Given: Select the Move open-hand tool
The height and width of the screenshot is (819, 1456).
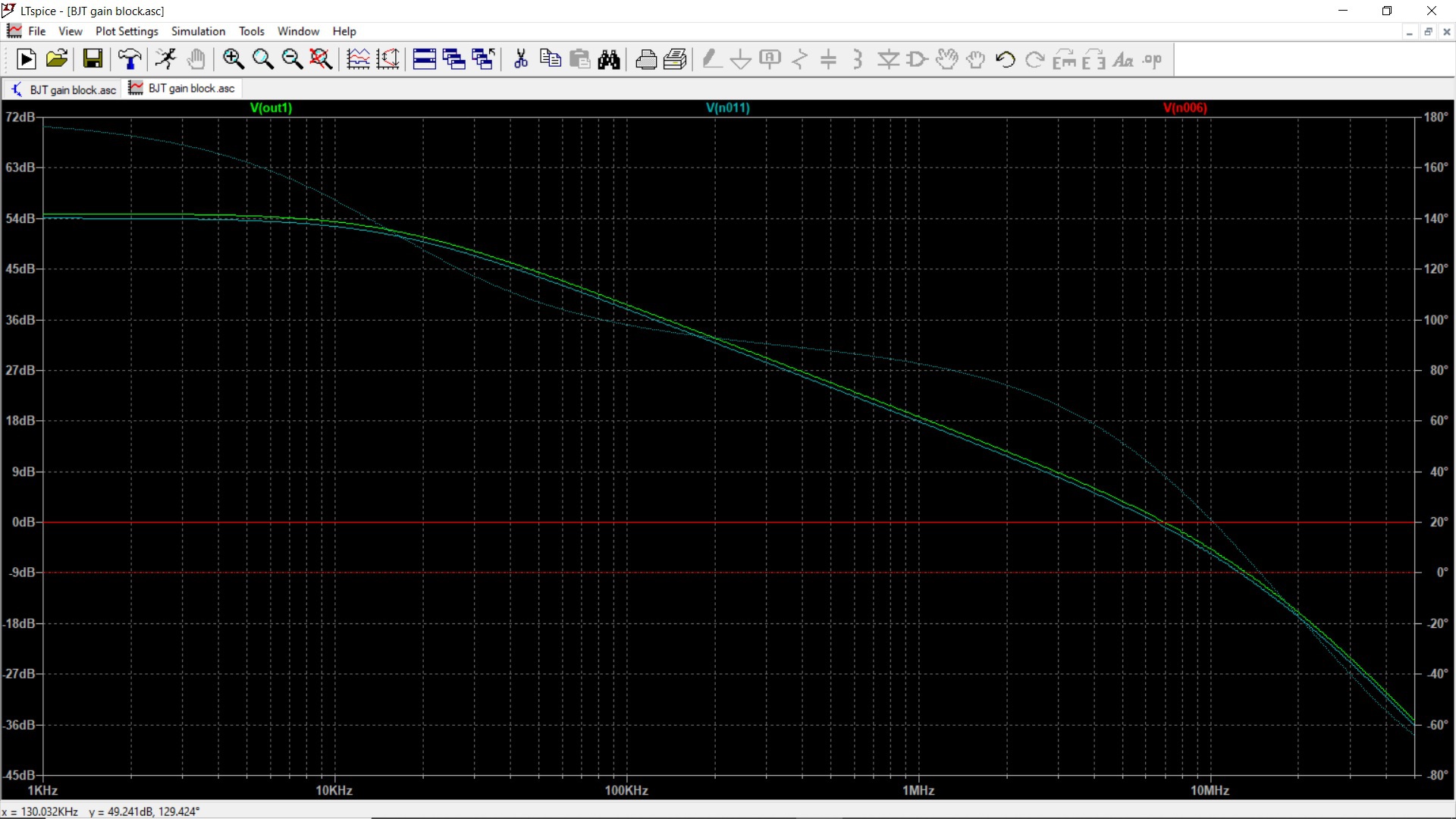Looking at the screenshot, I should [x=947, y=59].
